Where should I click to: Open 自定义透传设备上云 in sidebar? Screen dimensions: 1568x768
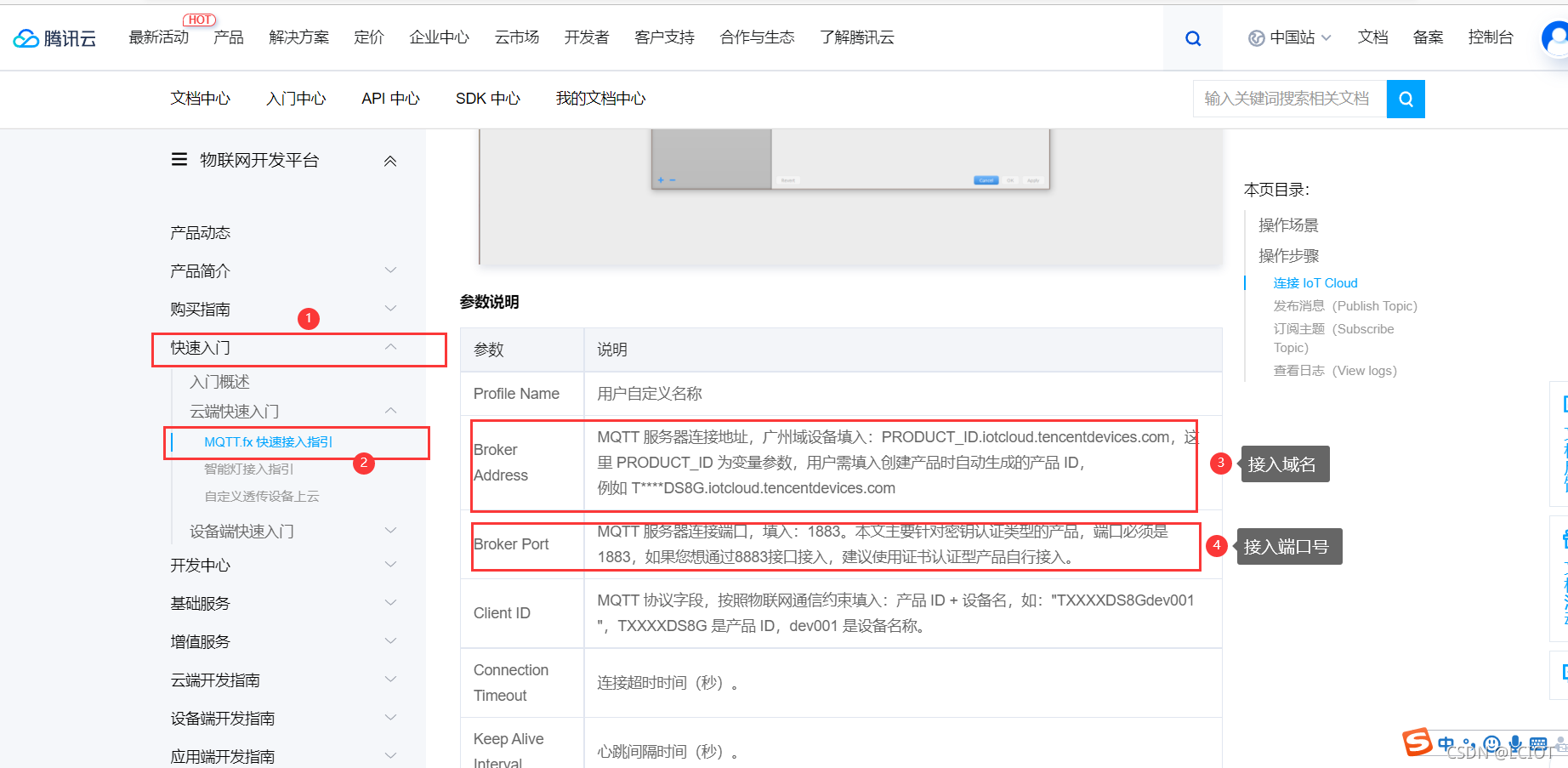pyautogui.click(x=262, y=496)
